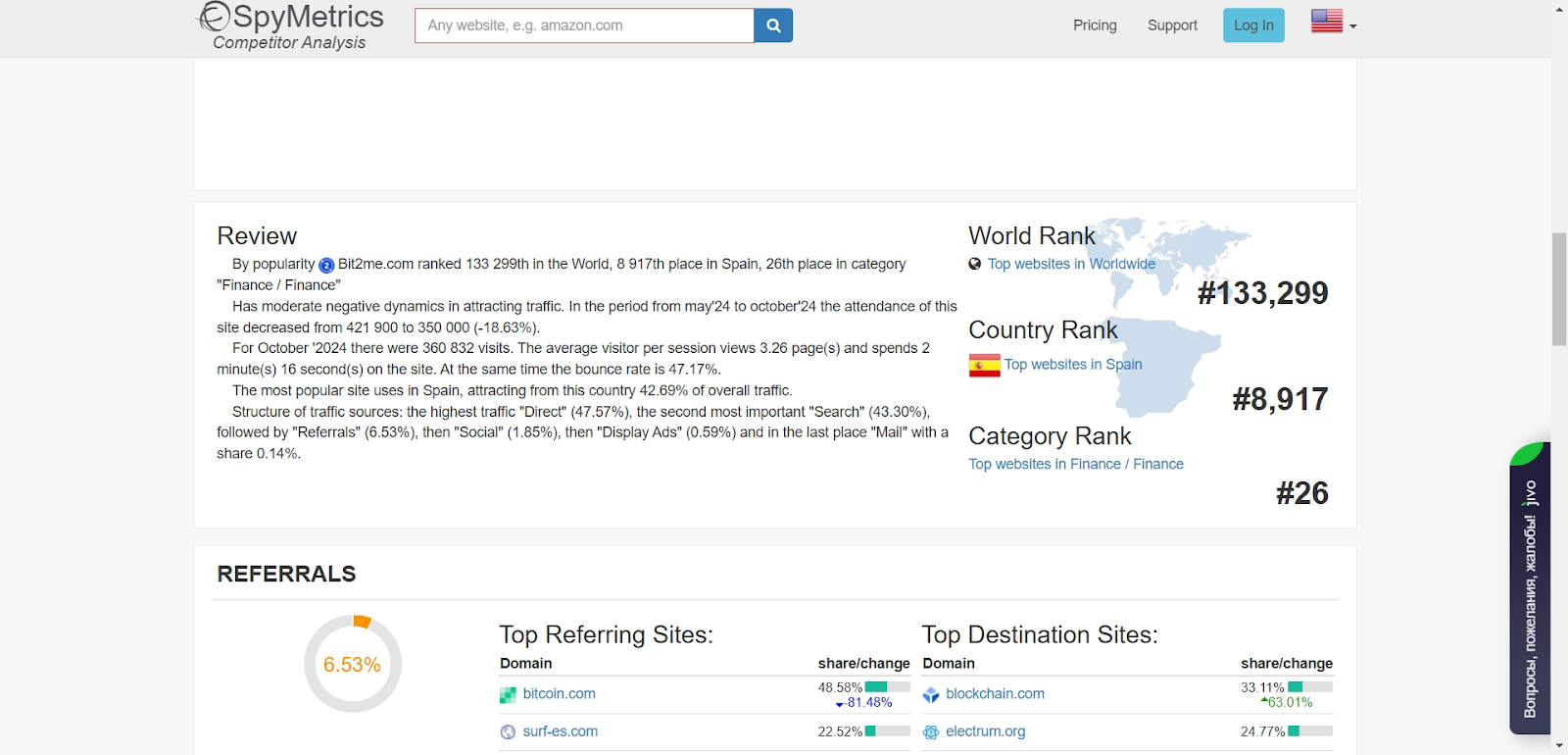
Task: Click the scrollbar down arrow
Action: (x=1559, y=746)
